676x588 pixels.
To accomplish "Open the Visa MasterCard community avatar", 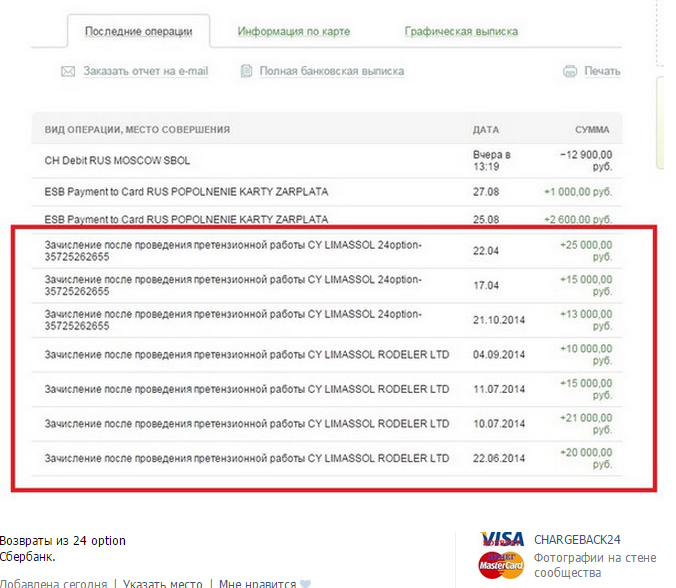I will point(501,555).
